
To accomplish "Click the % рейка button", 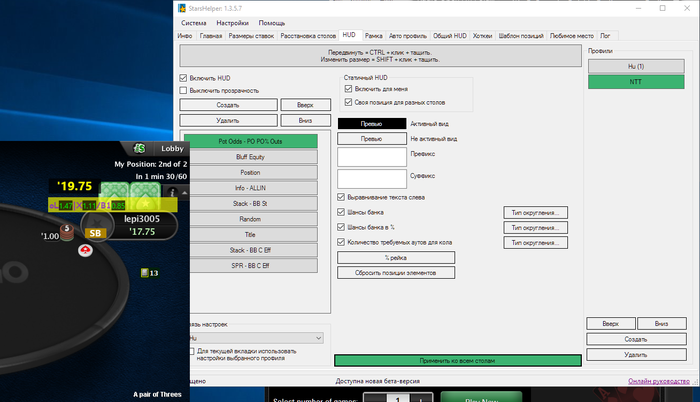I will [x=396, y=258].
